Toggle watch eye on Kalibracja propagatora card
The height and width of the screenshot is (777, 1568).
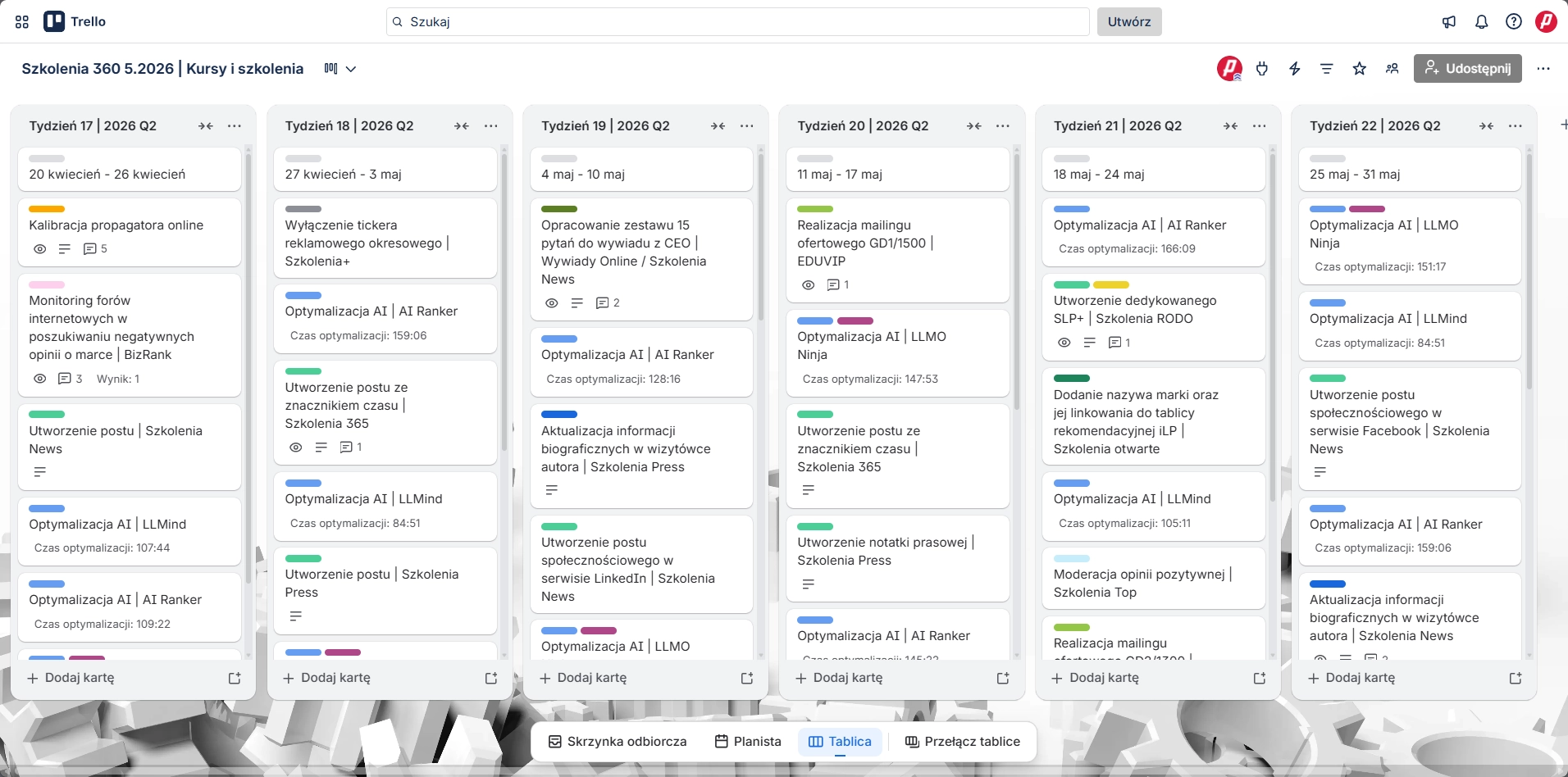coord(39,249)
